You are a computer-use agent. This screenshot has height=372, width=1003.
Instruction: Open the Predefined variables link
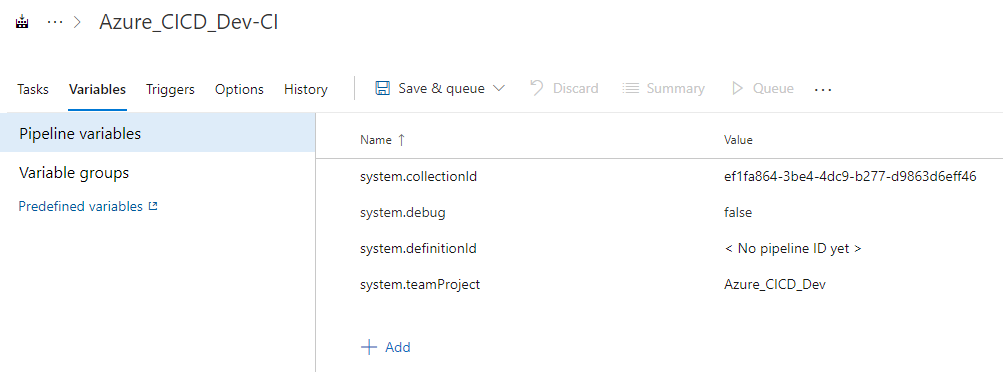[81, 206]
